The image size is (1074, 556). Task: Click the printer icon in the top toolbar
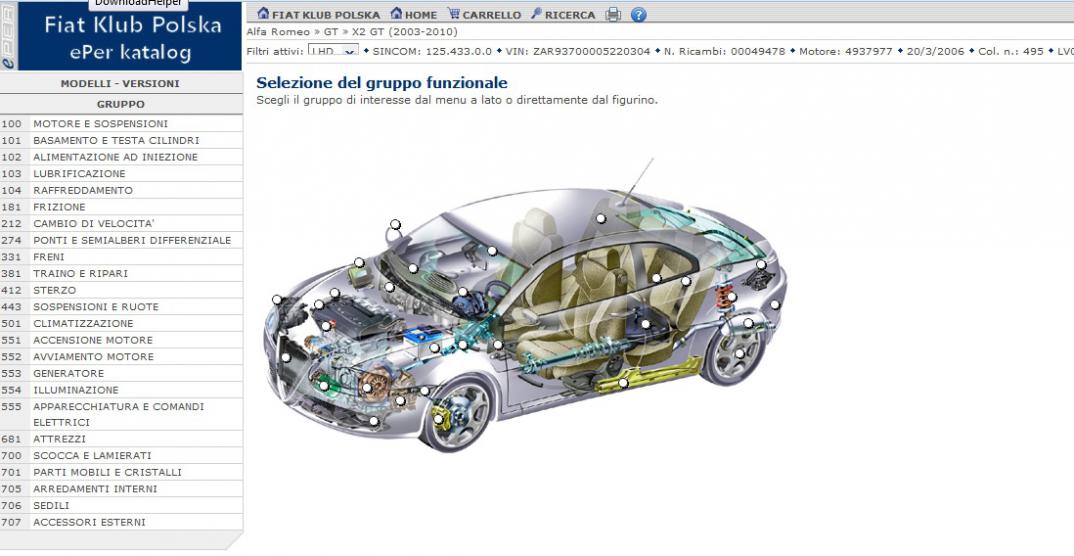click(613, 14)
